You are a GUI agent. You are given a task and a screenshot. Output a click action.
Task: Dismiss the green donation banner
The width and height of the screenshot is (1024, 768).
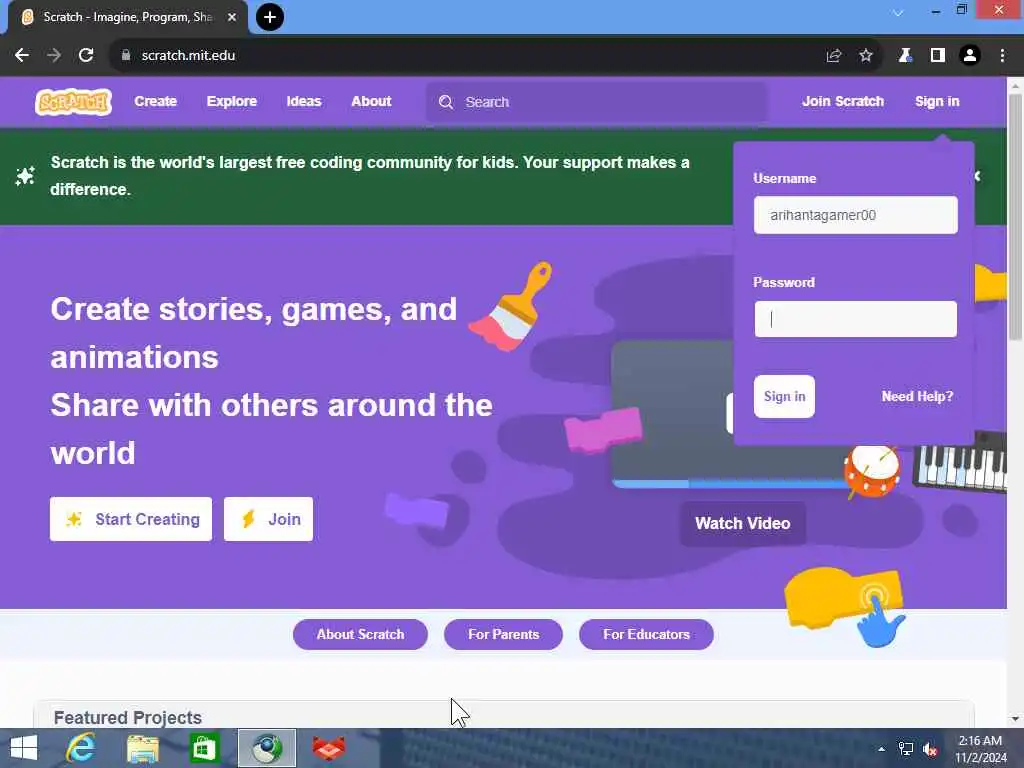978,176
